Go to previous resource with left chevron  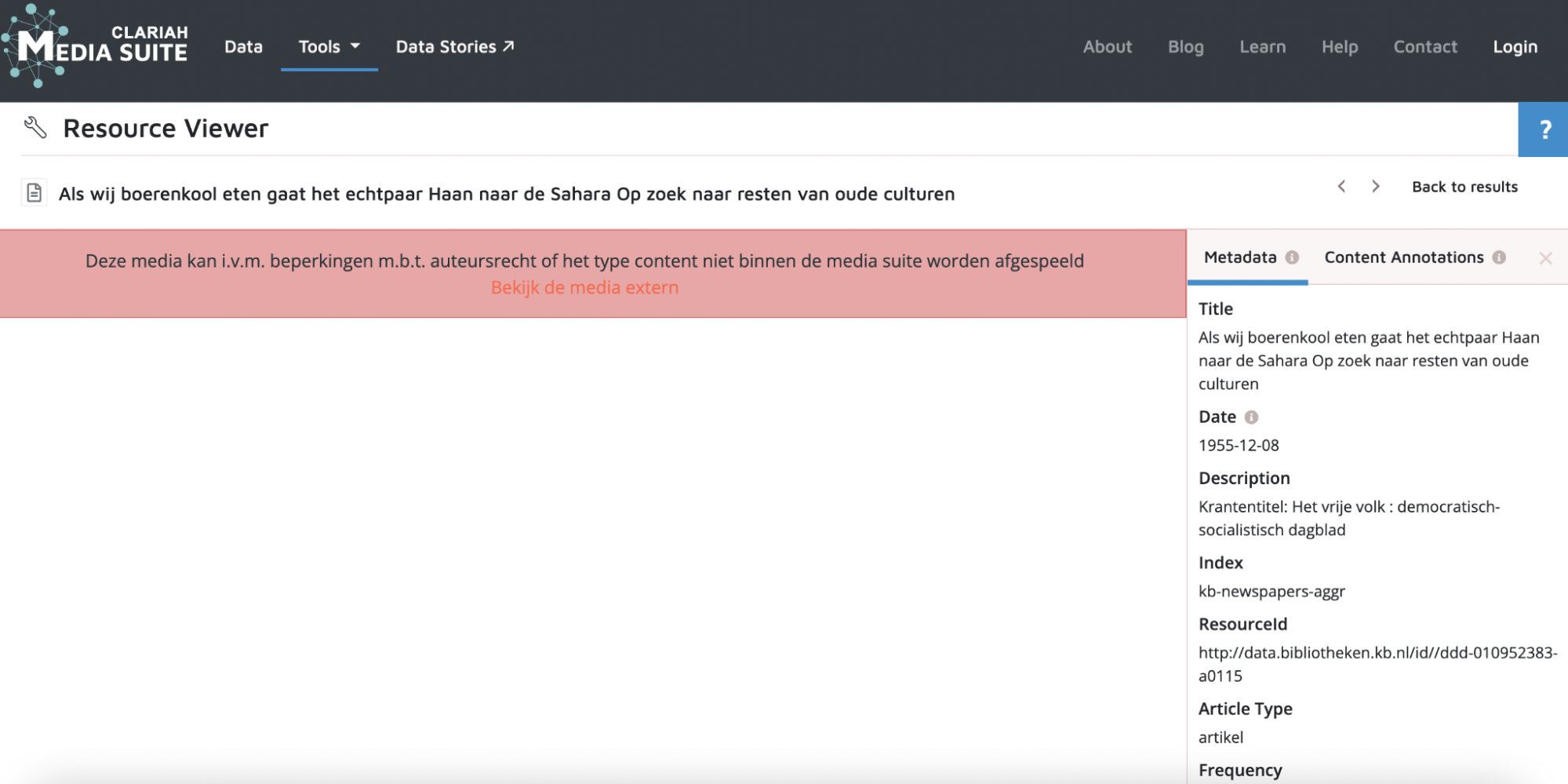pos(1341,187)
